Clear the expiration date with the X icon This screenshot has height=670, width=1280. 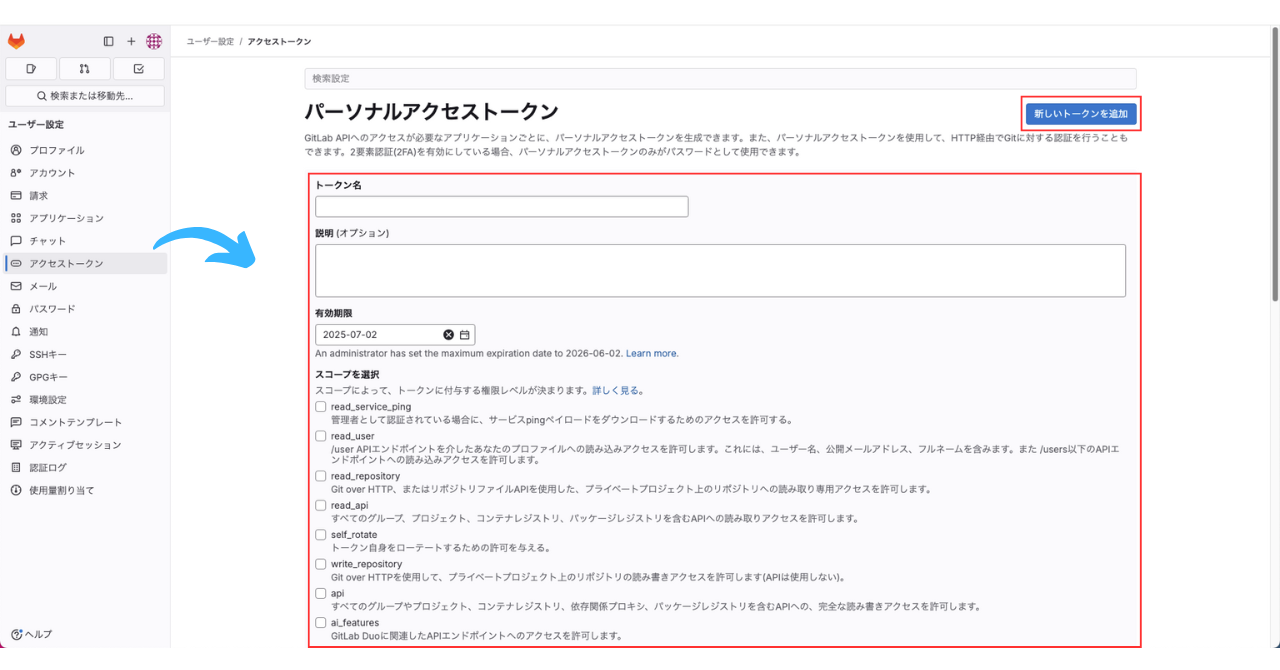(x=448, y=335)
